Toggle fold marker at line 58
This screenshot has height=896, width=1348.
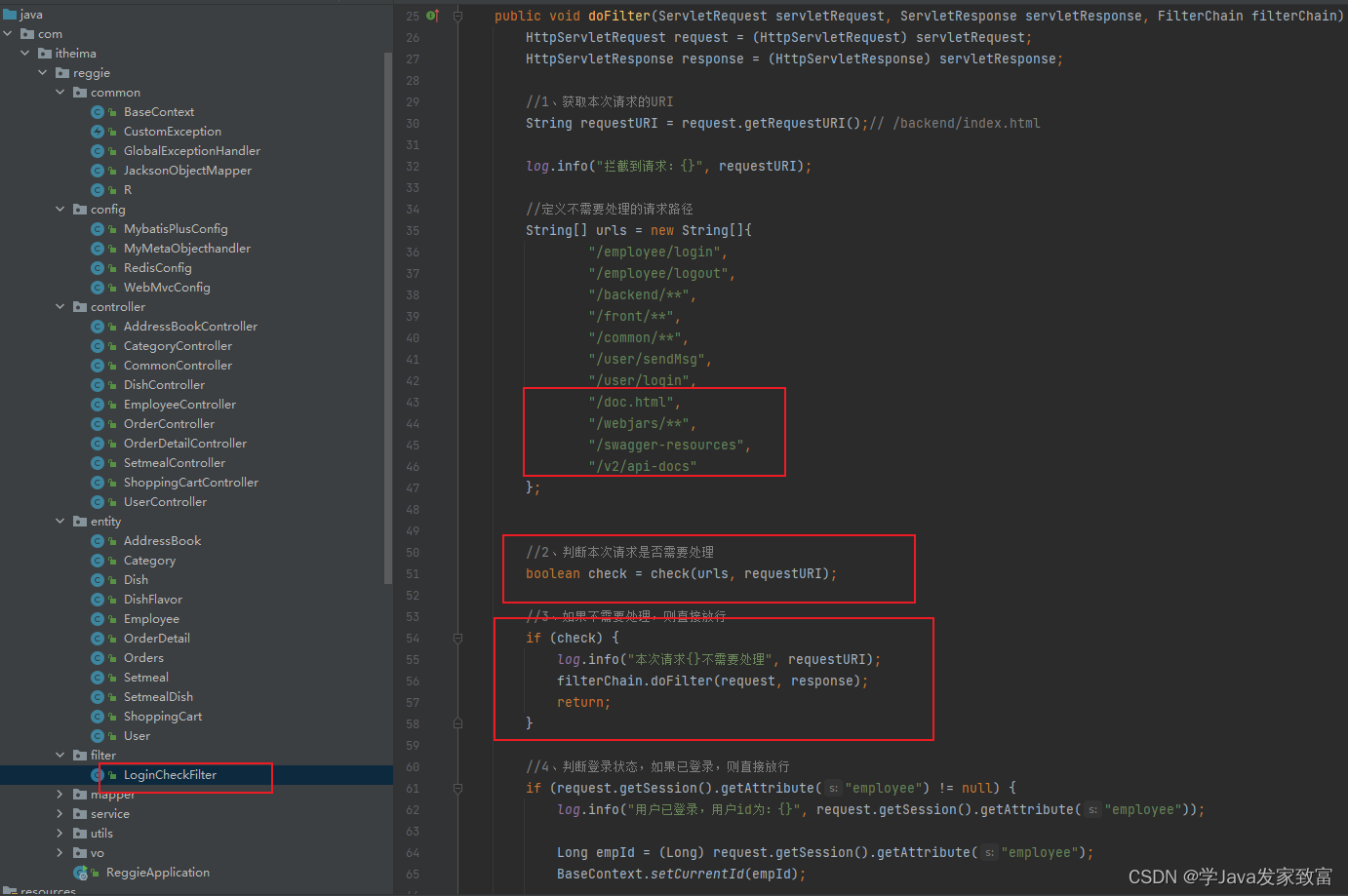point(457,723)
